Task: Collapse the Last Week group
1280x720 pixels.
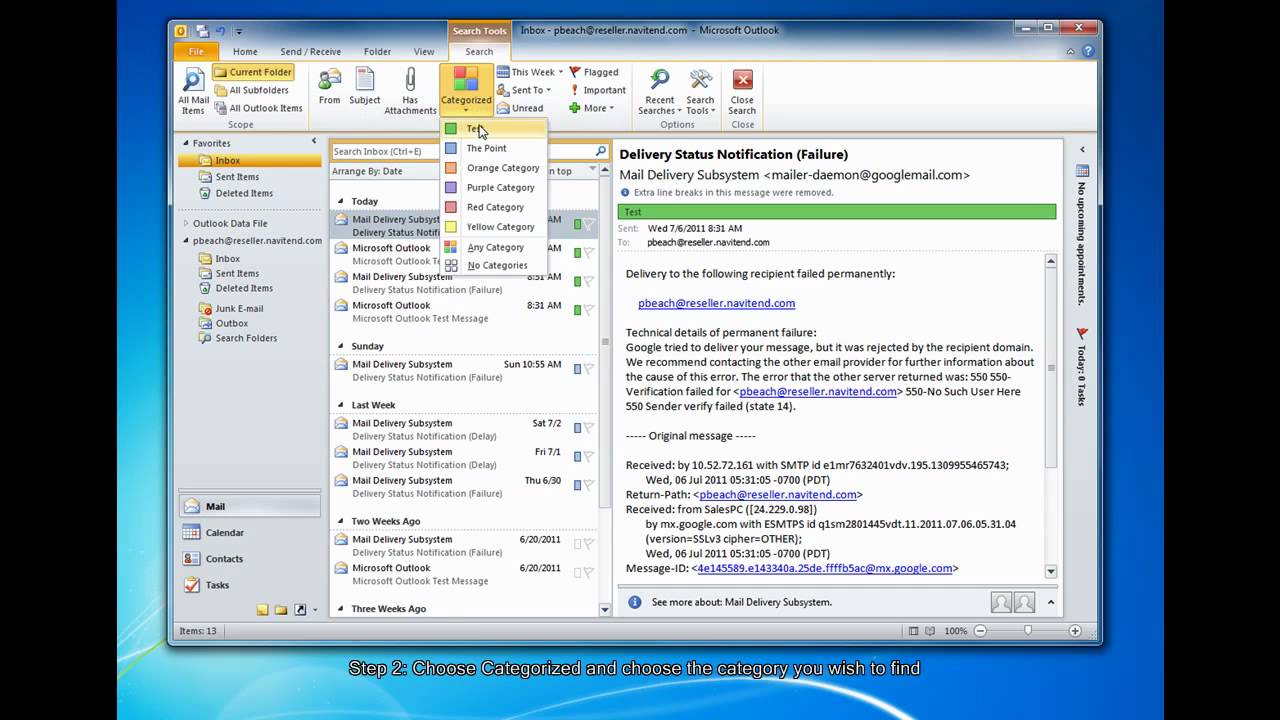Action: [341, 405]
